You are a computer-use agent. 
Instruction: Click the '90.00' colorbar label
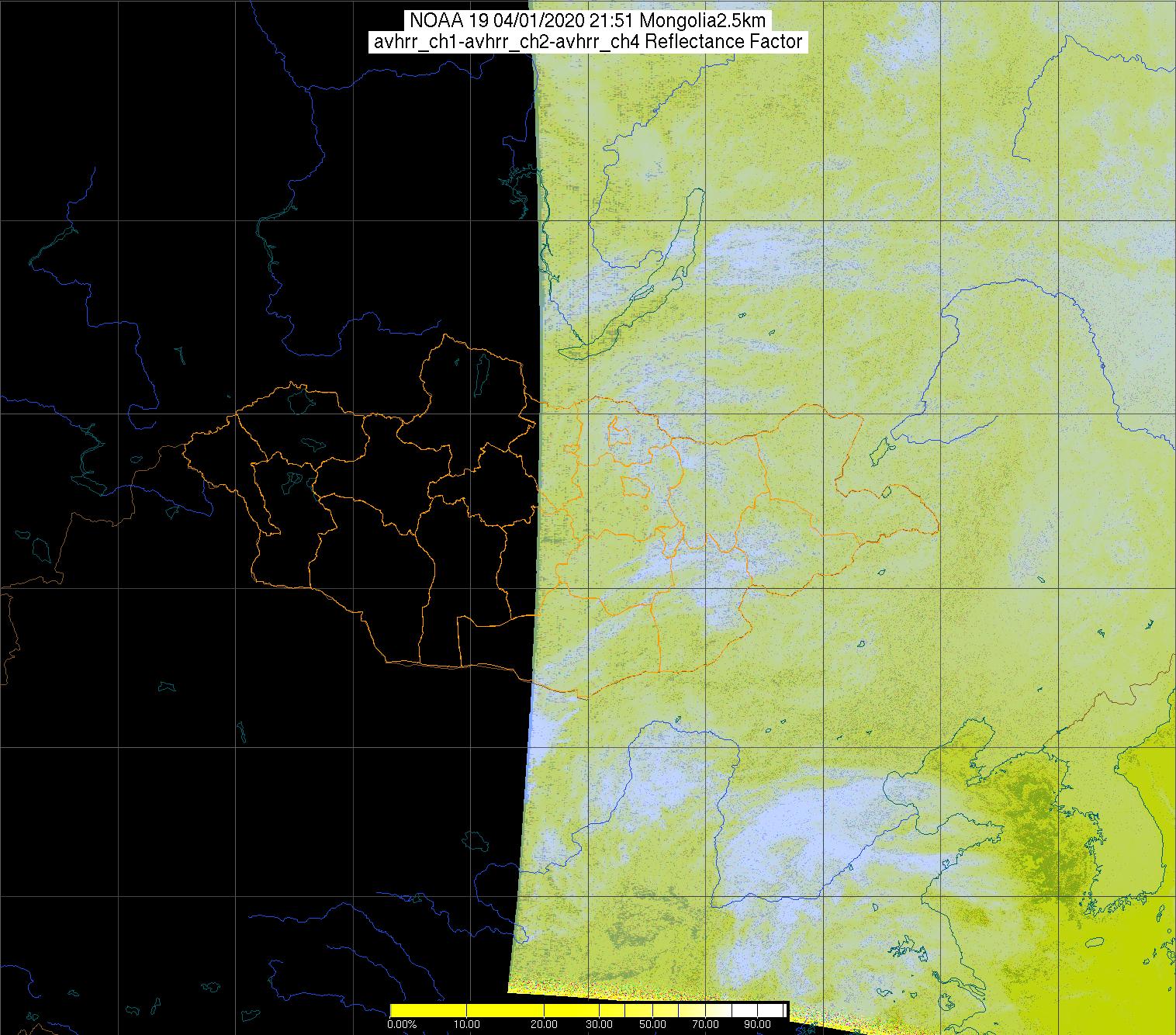pos(757,1024)
